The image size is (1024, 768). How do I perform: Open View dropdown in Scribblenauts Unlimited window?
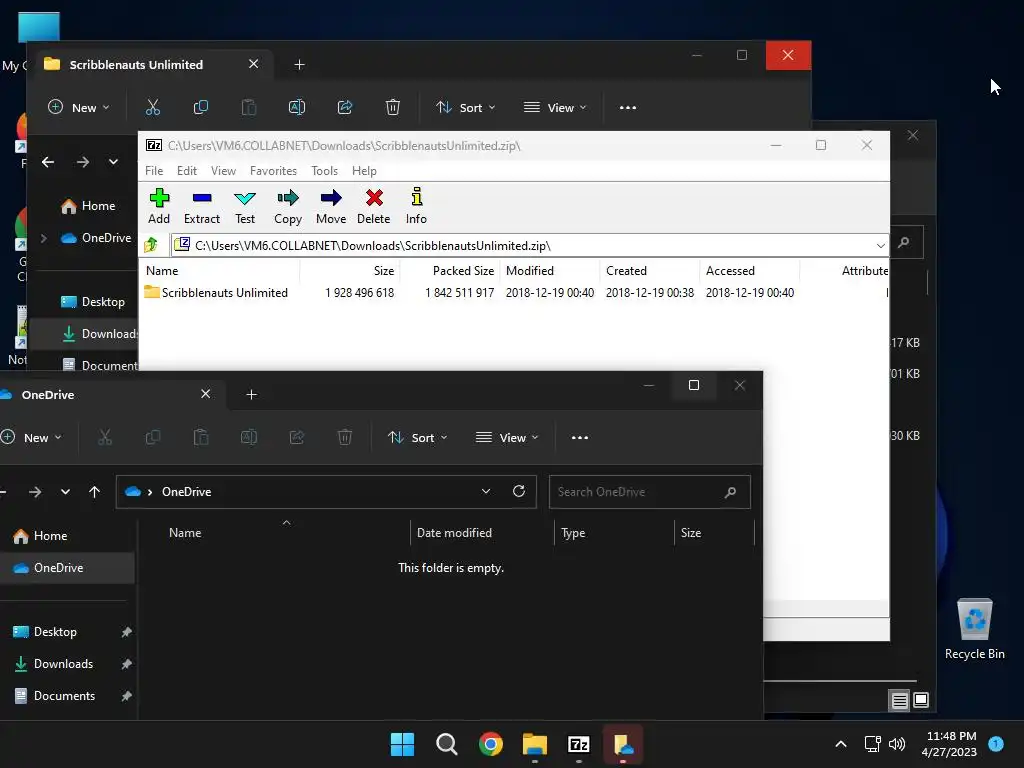point(555,107)
